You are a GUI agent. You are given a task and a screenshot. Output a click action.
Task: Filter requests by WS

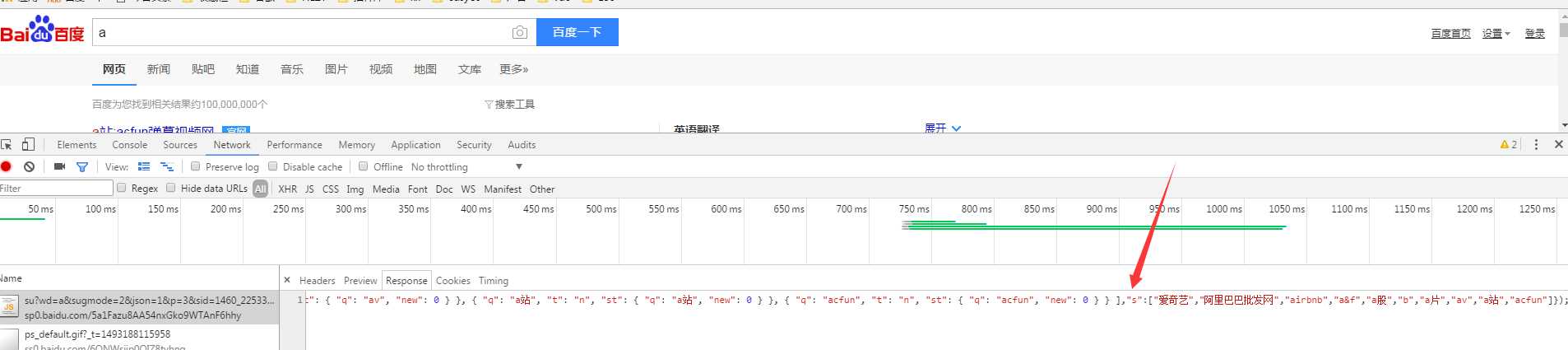coord(468,189)
